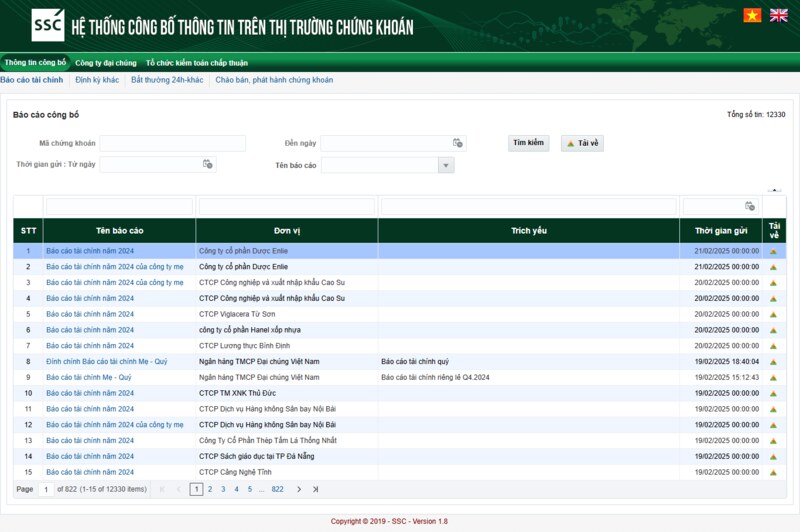
Task: Go to page 5
Action: coord(249,489)
